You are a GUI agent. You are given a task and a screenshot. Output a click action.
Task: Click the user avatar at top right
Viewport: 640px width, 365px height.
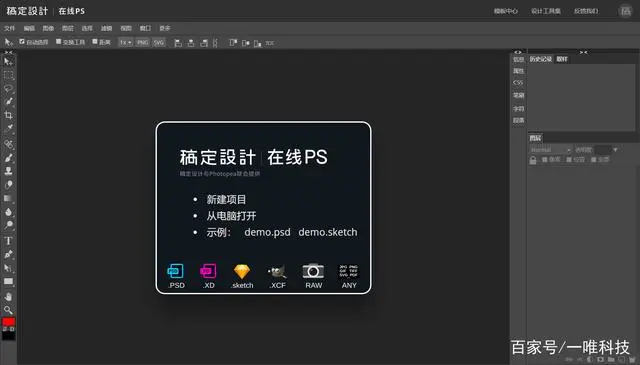tap(625, 11)
